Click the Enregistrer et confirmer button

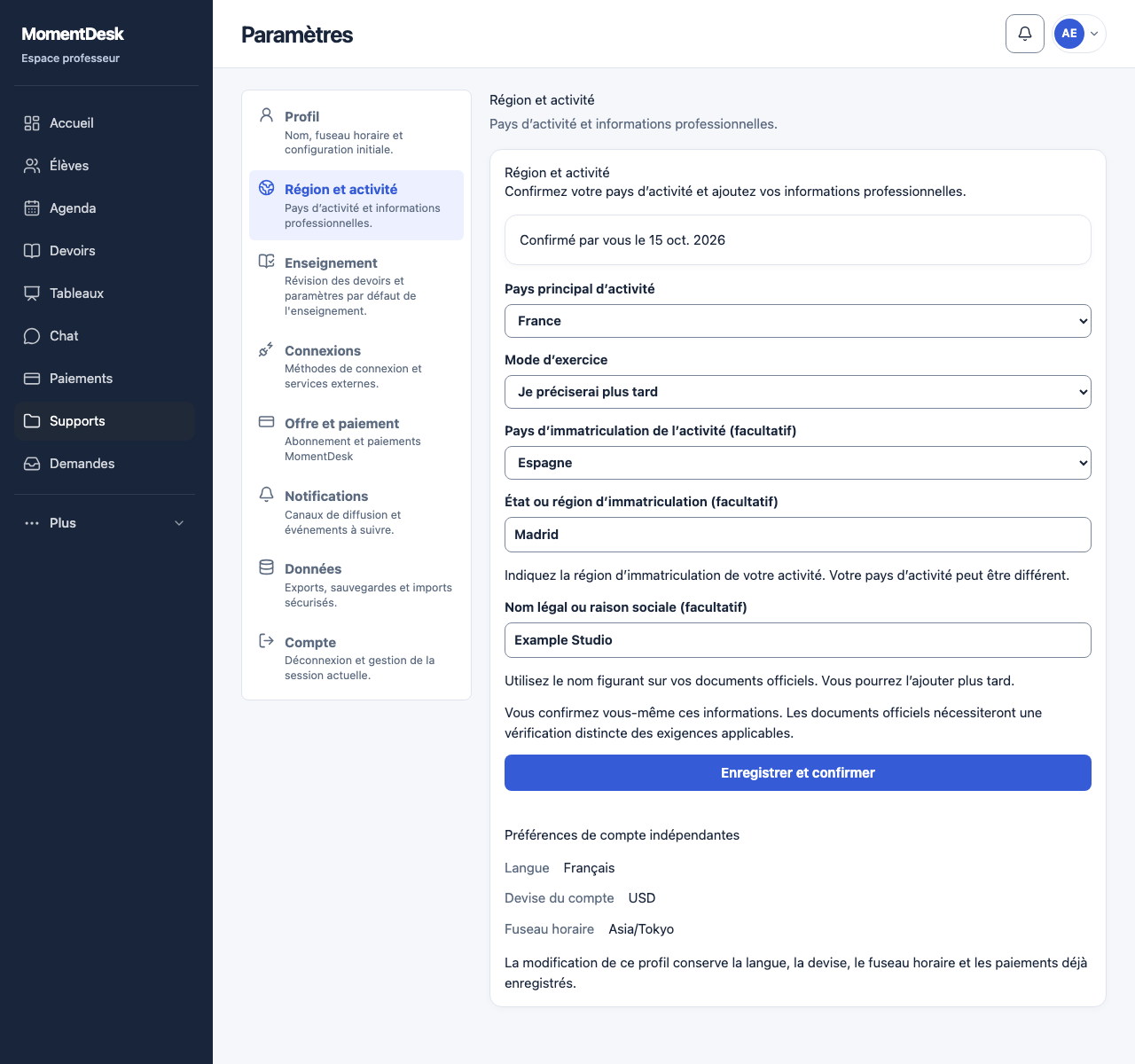[798, 773]
